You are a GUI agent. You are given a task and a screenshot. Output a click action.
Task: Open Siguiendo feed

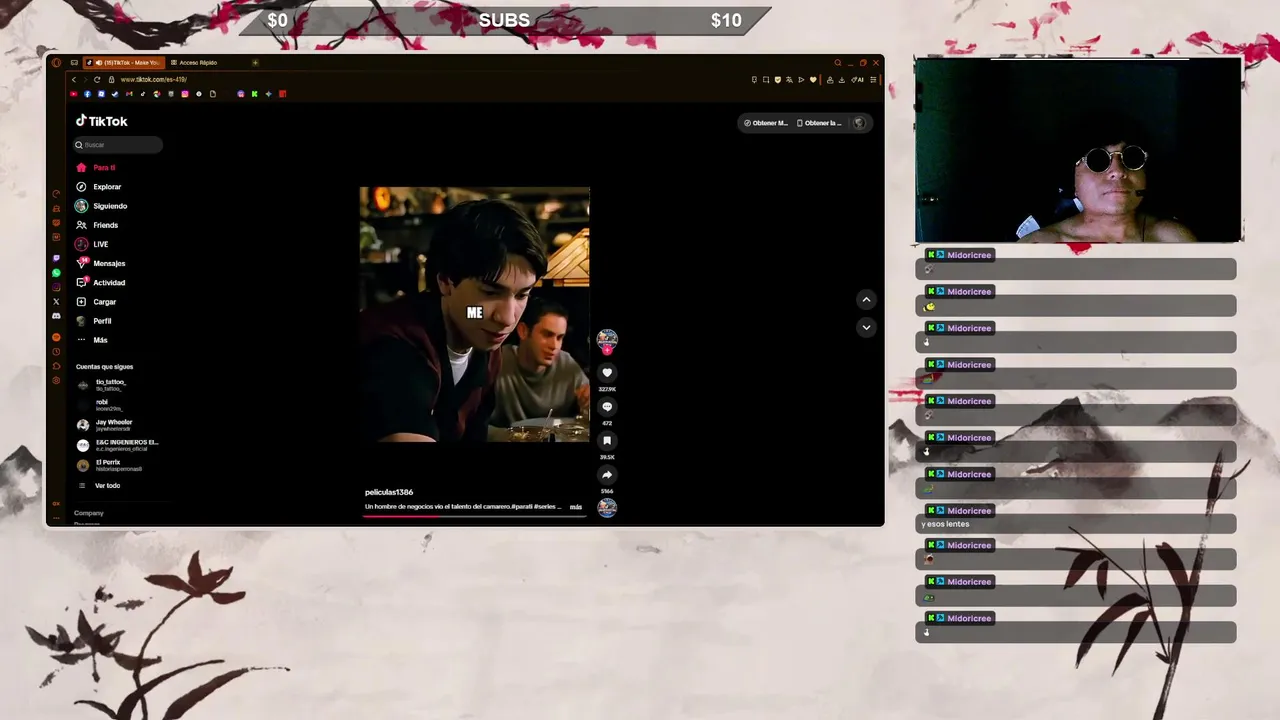tap(101, 206)
